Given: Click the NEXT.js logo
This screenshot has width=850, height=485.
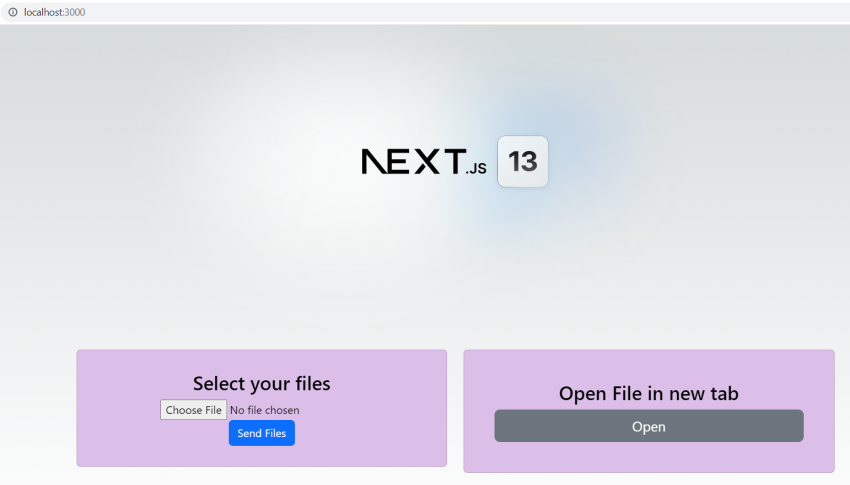Looking at the screenshot, I should [424, 161].
